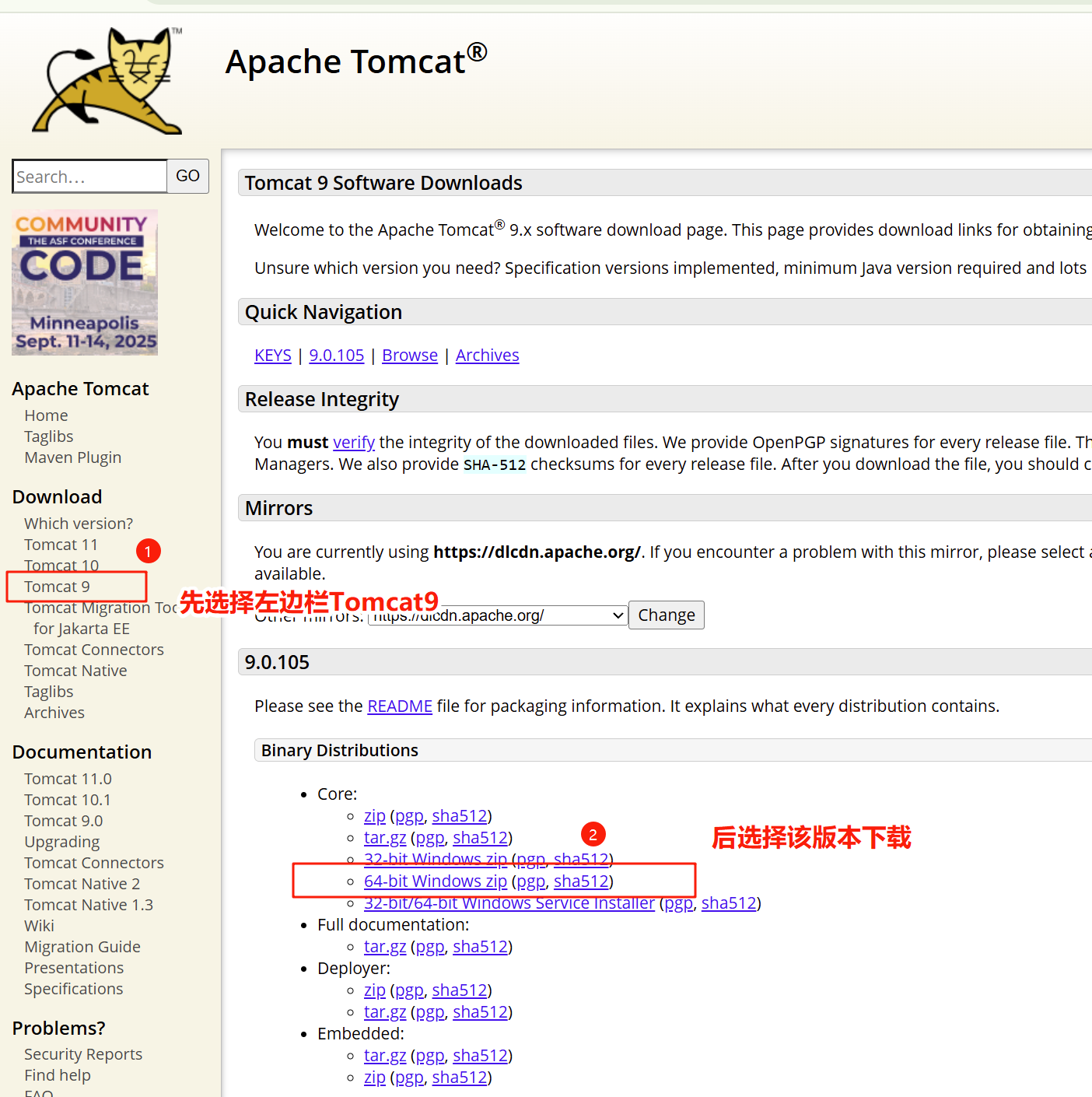This screenshot has width=1092, height=1097.
Task: Open the verify integrity link
Action: (x=354, y=443)
